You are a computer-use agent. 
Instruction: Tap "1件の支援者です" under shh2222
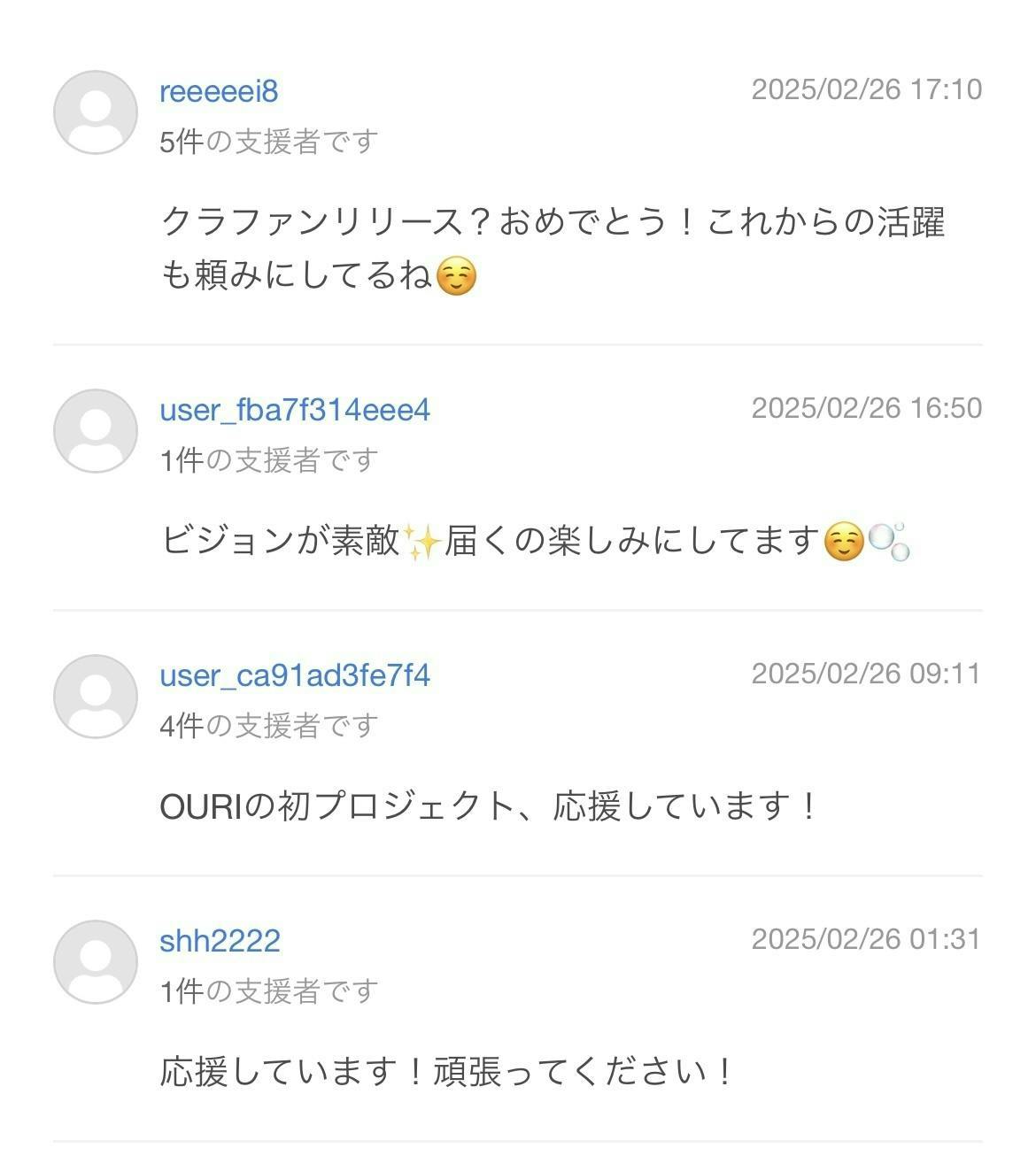tap(268, 991)
